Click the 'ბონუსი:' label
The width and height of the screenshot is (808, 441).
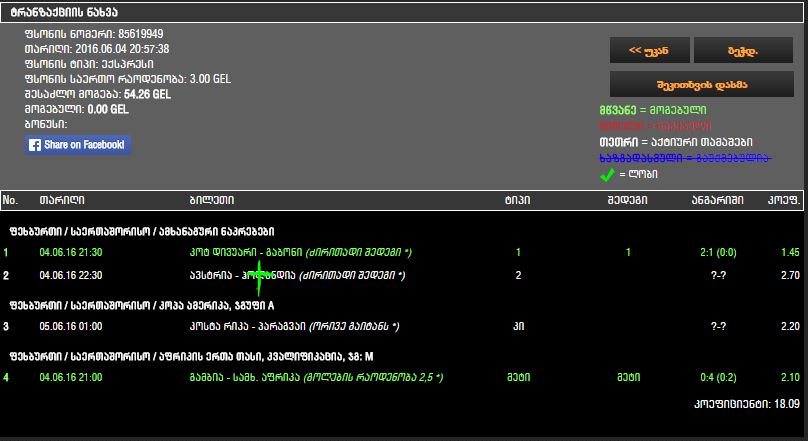pos(46,124)
